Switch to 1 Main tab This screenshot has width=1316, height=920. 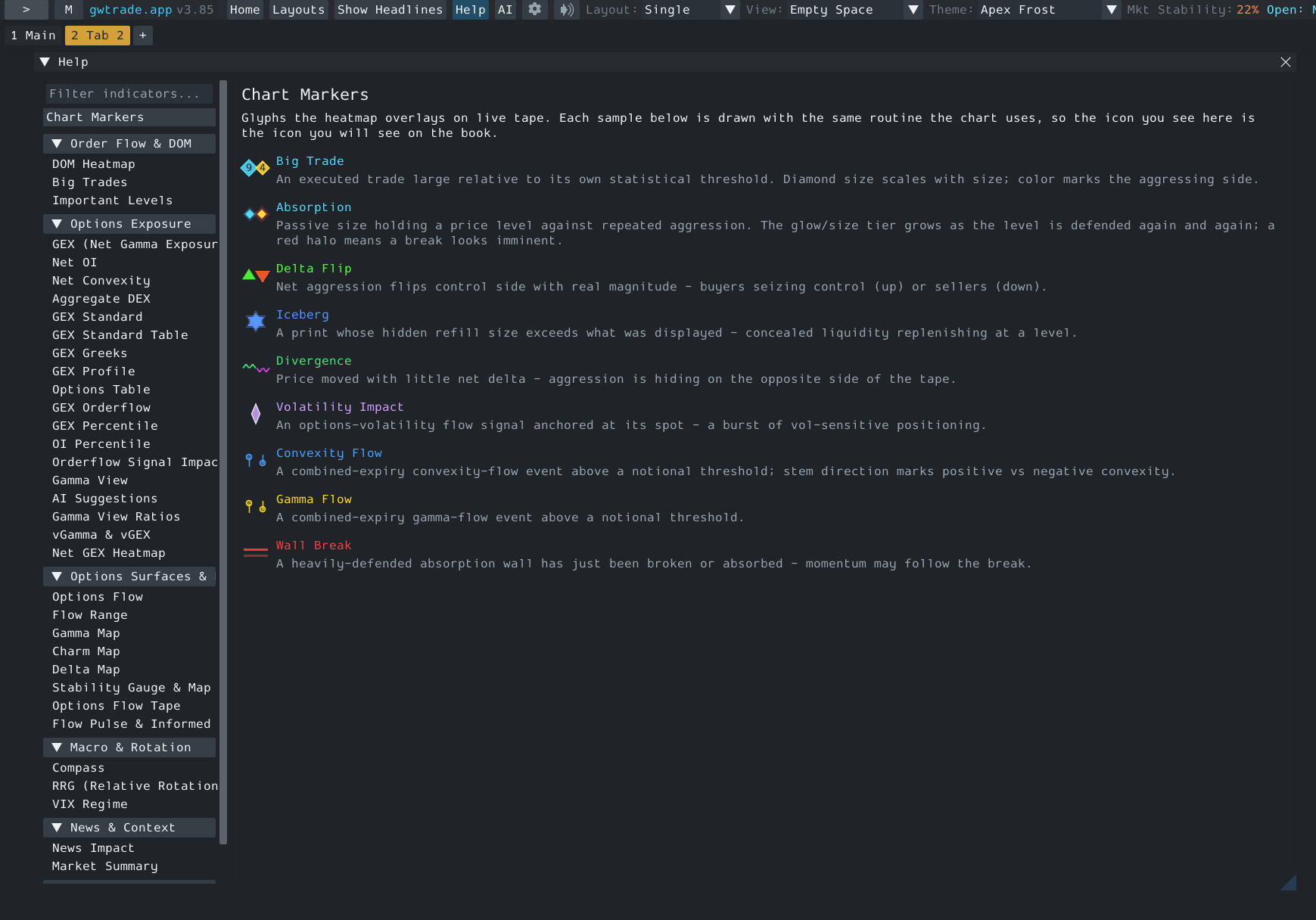click(x=33, y=36)
